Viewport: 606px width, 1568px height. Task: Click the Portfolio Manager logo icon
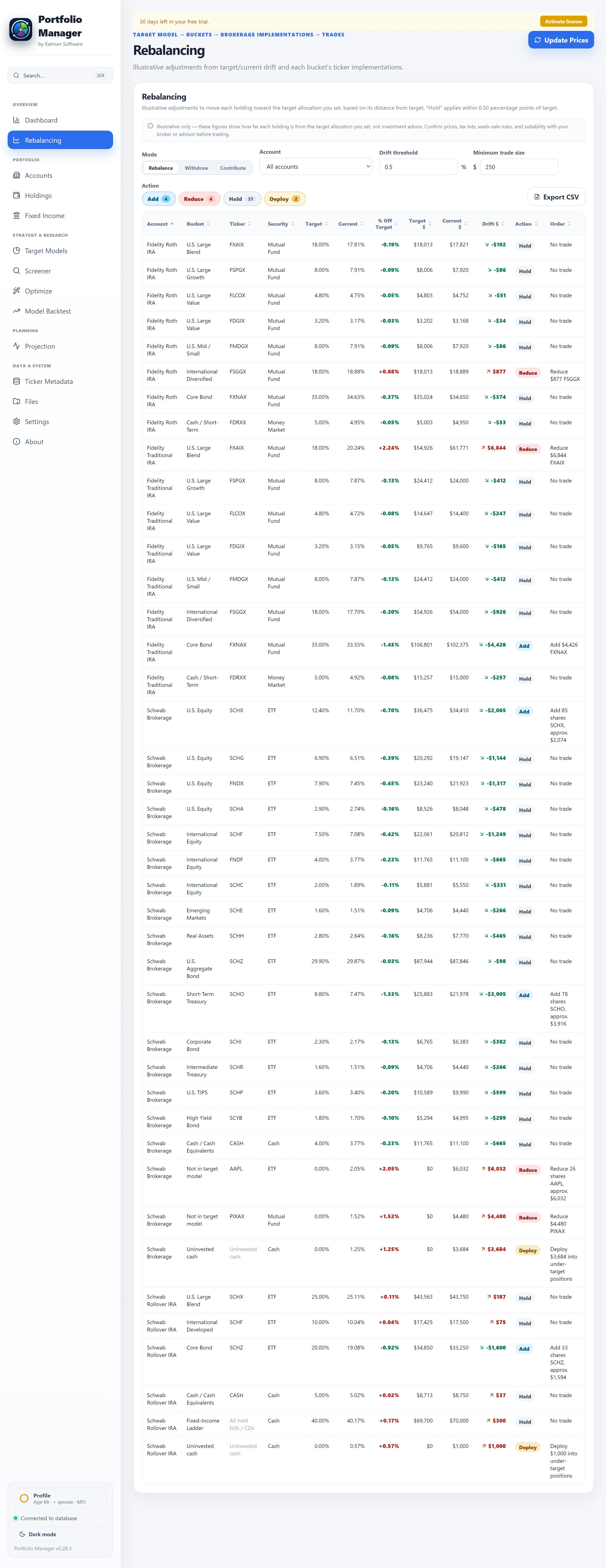point(21,29)
